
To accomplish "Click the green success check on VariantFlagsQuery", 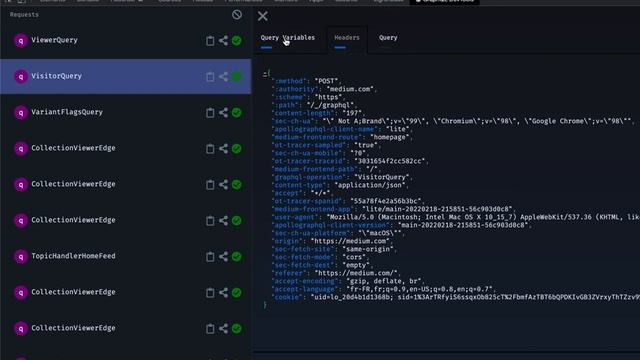I will (x=236, y=112).
